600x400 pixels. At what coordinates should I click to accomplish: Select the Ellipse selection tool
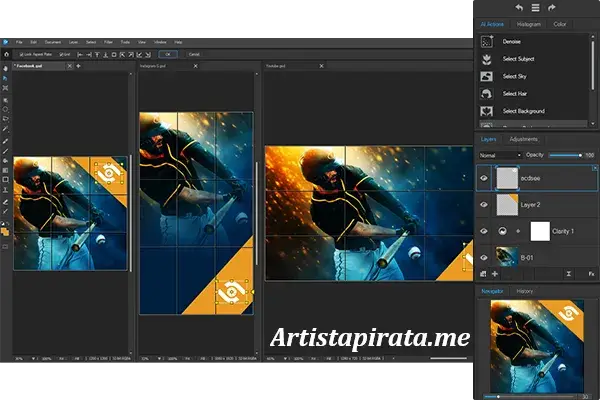(x=5, y=109)
